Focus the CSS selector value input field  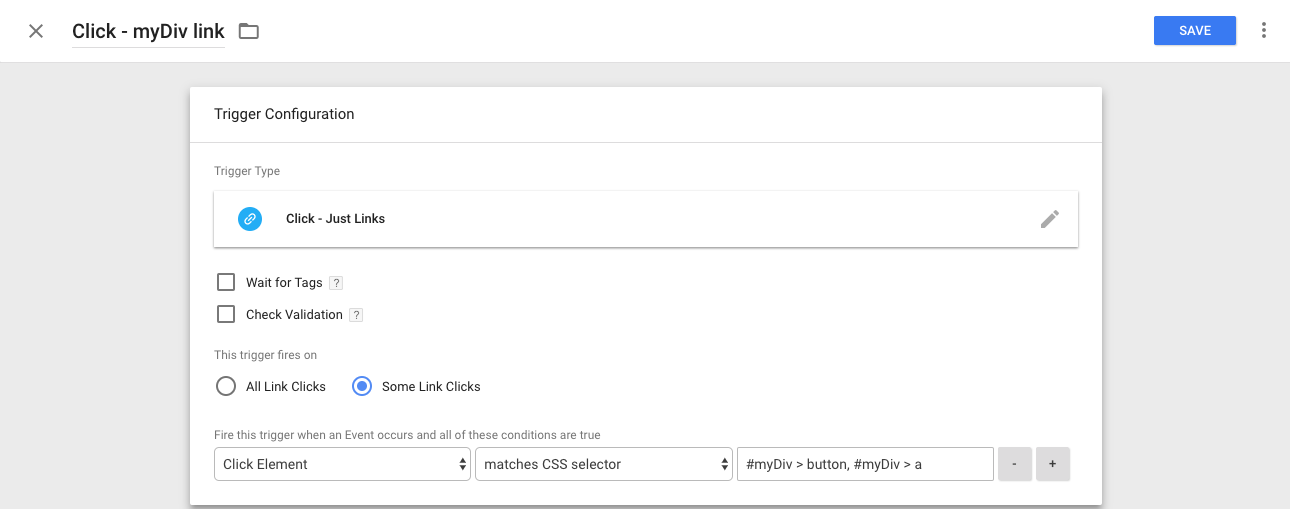(865, 464)
